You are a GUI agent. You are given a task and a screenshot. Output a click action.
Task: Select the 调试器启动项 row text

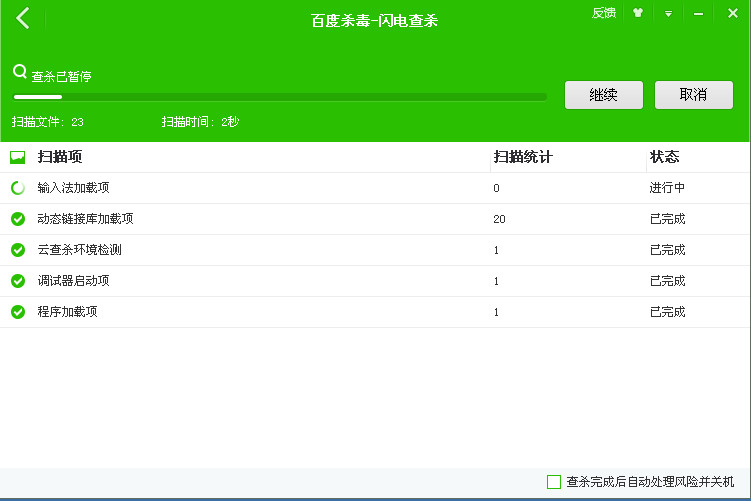(x=73, y=281)
